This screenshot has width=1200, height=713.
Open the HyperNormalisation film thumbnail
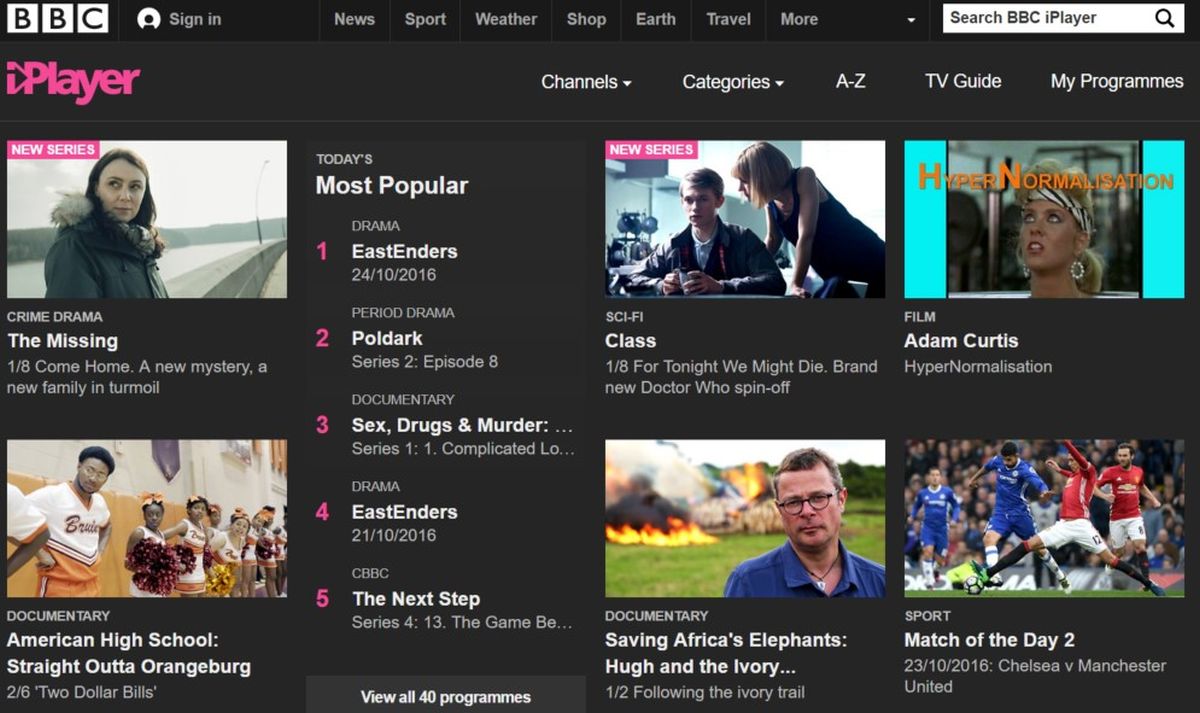click(1044, 219)
